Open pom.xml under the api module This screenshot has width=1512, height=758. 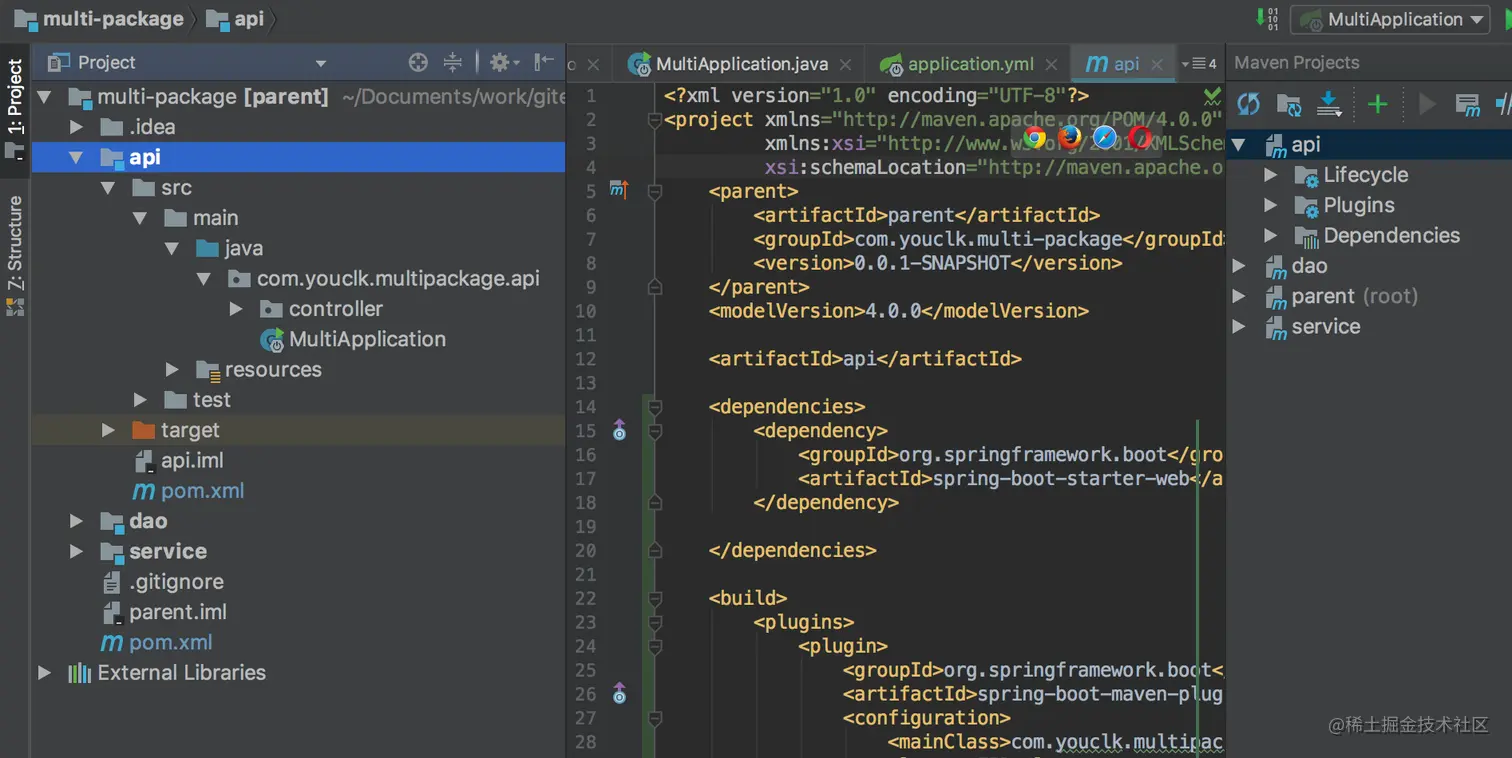tap(189, 491)
